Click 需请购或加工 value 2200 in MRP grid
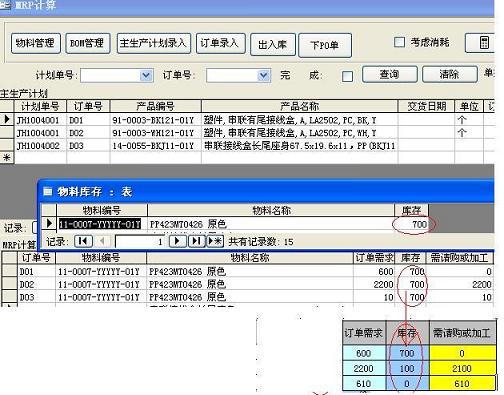Screen dimensions: 504x395 460,284
